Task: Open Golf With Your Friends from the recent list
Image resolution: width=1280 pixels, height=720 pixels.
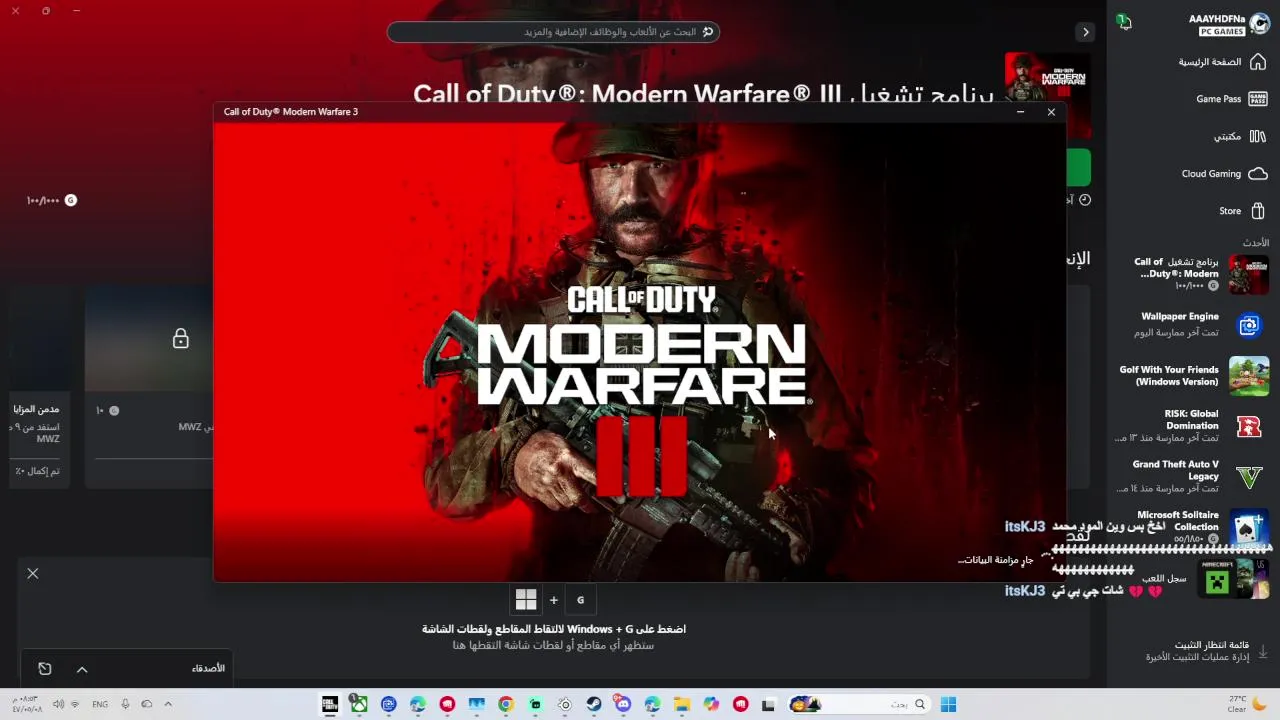Action: (x=1194, y=376)
